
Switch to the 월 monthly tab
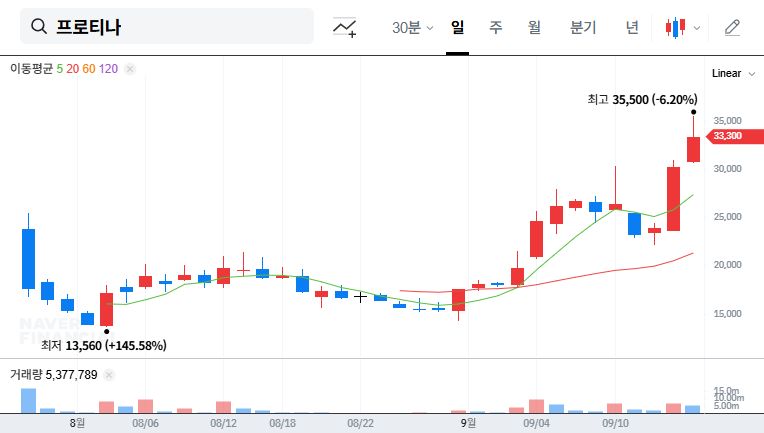point(534,27)
